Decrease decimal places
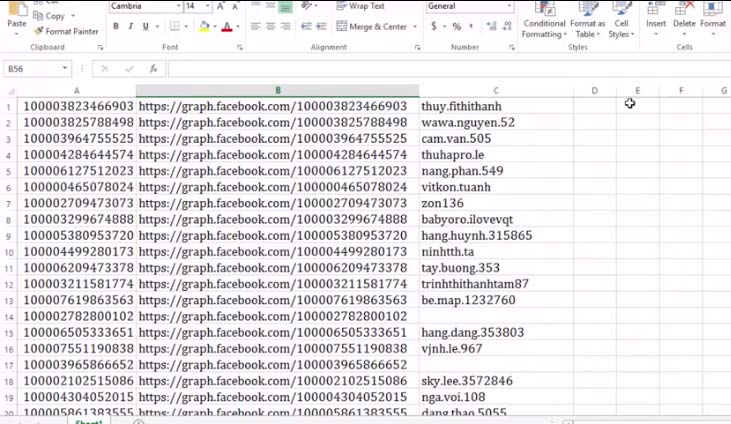 (507, 27)
